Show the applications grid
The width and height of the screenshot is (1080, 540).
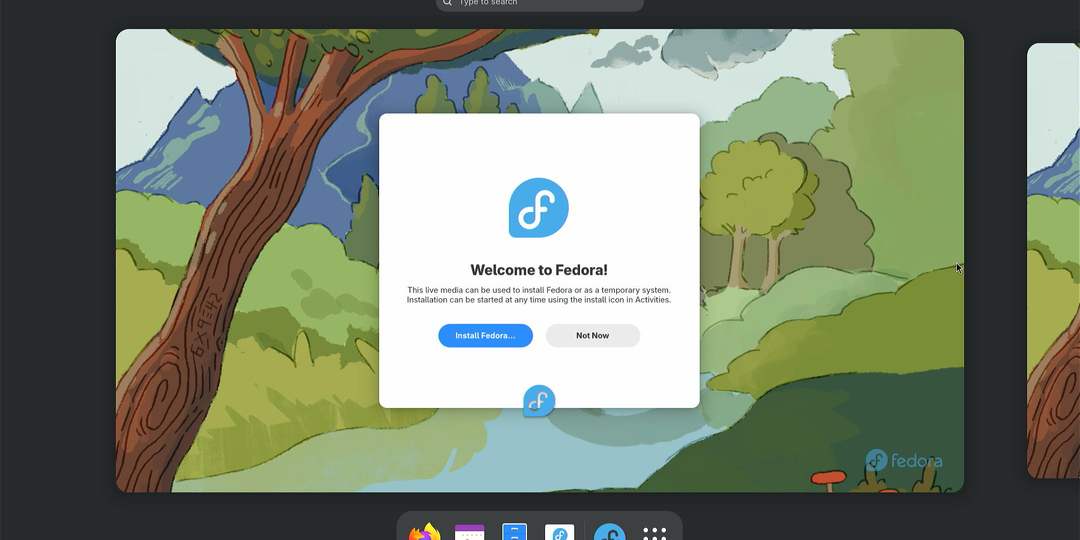pos(654,533)
